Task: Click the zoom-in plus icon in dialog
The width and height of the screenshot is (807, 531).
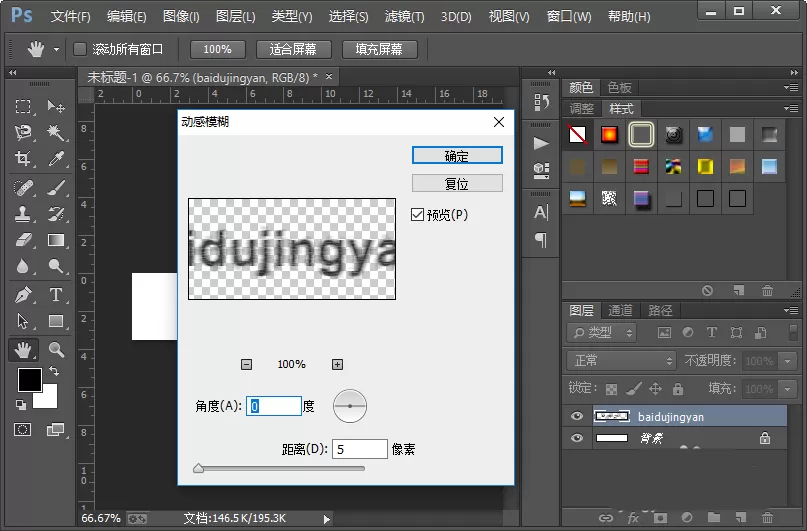Action: [x=337, y=364]
